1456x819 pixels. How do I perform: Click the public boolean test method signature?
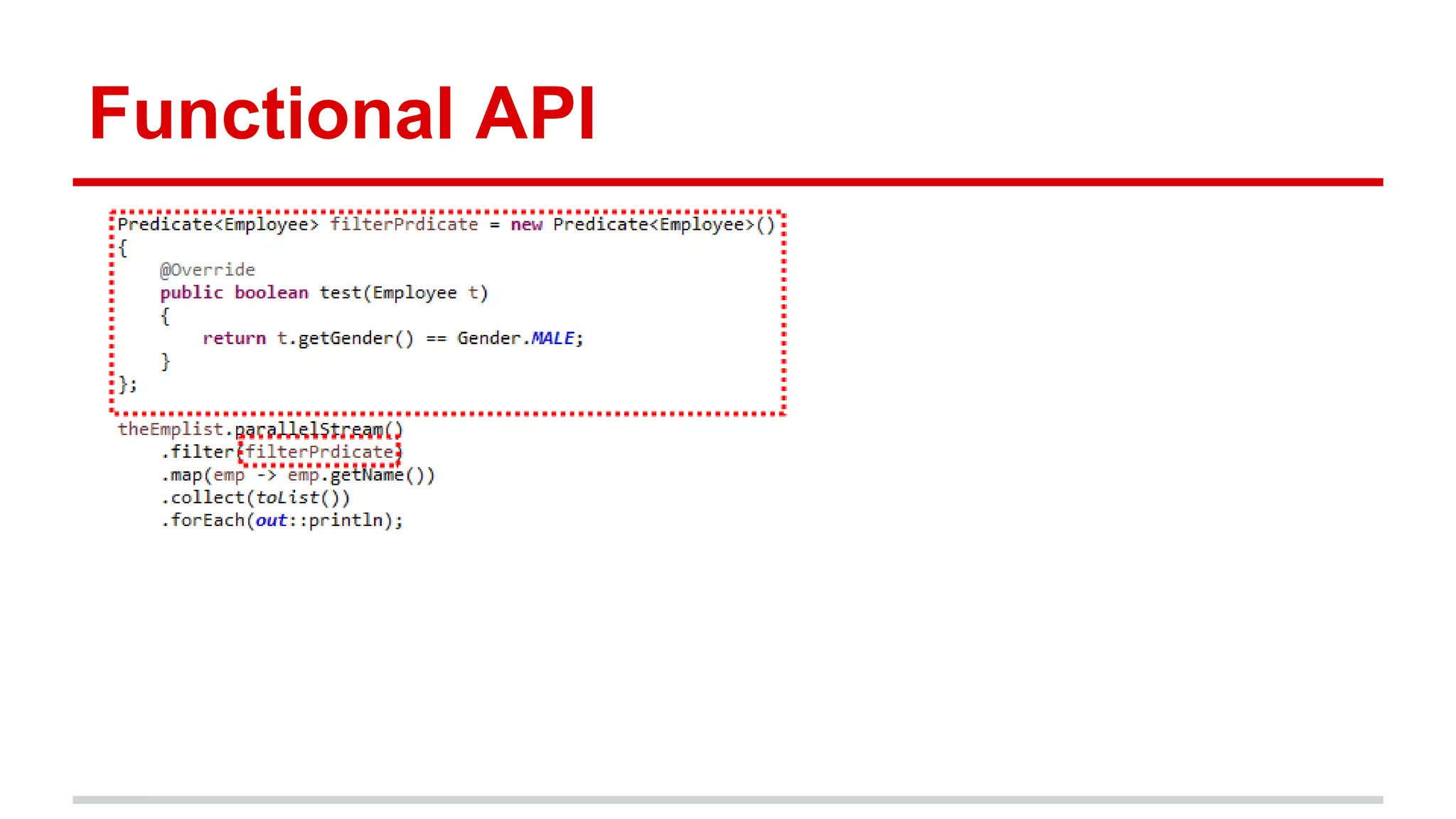[x=323, y=293]
